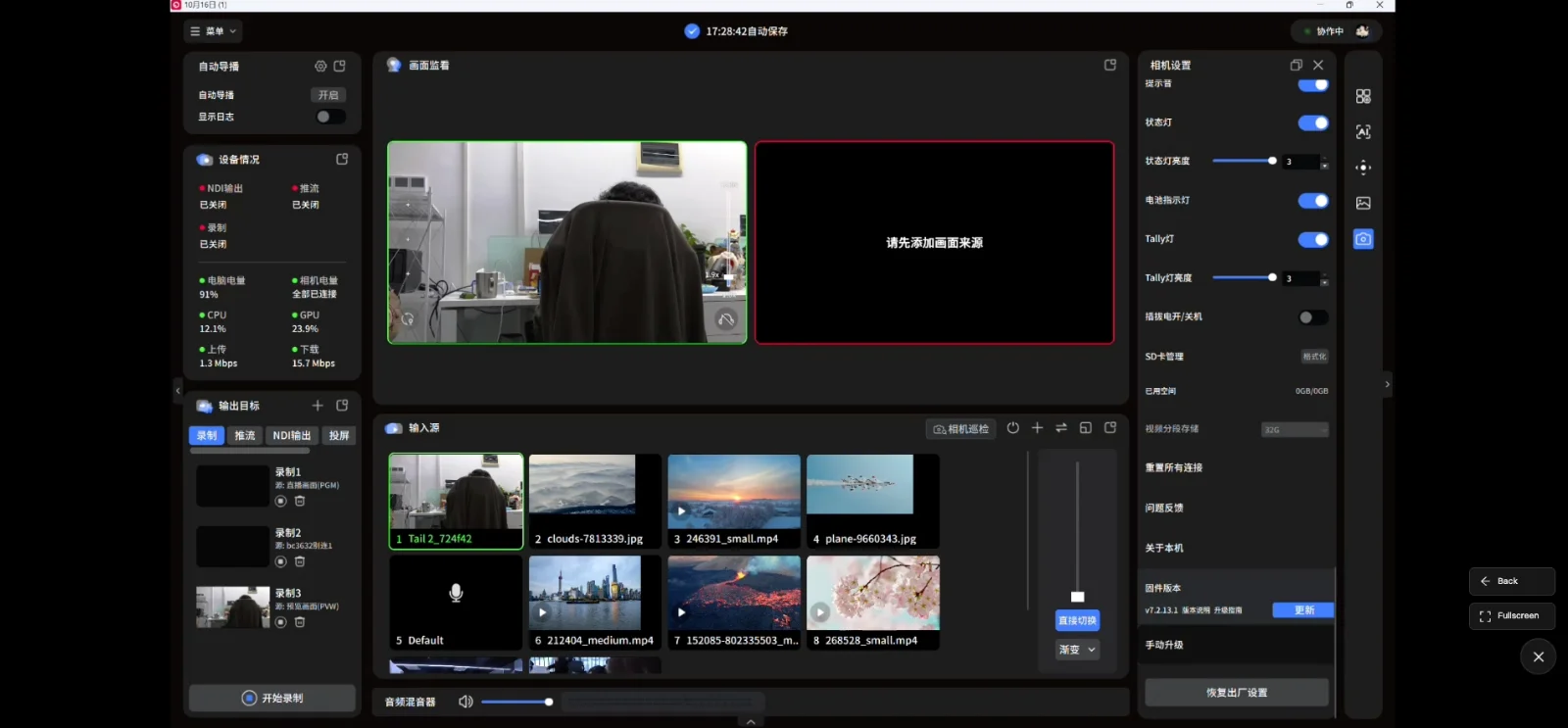Image resolution: width=1568 pixels, height=728 pixels.
Task: Open the 自动导播 settings gear
Action: (320, 67)
